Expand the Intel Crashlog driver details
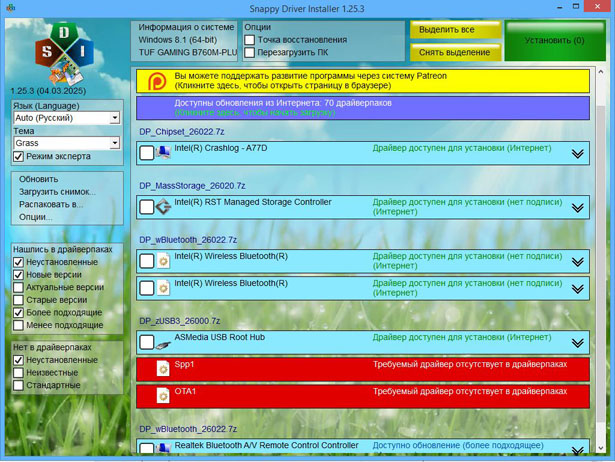This screenshot has height=462, width=615. pos(577,153)
